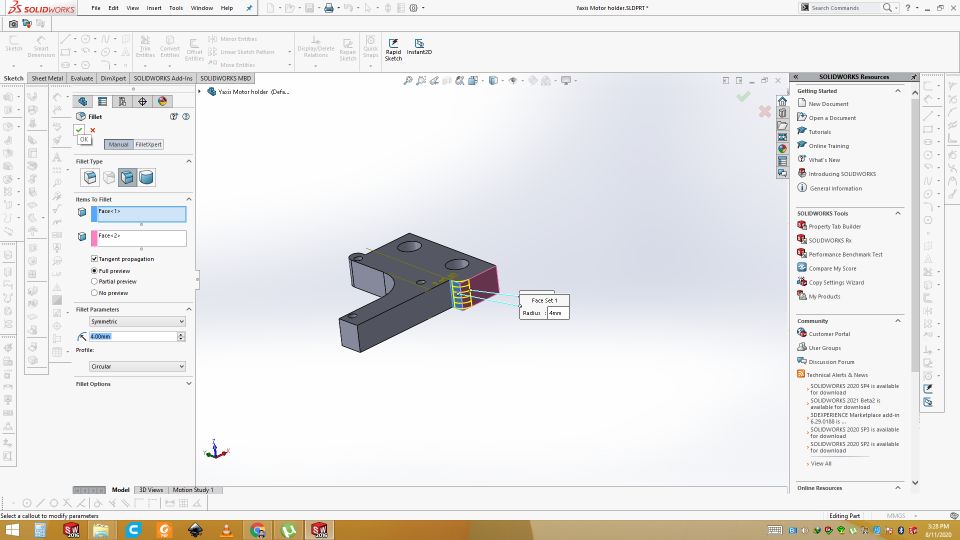960x540 pixels.
Task: Open Motion Study 1 tab
Action: tap(193, 490)
